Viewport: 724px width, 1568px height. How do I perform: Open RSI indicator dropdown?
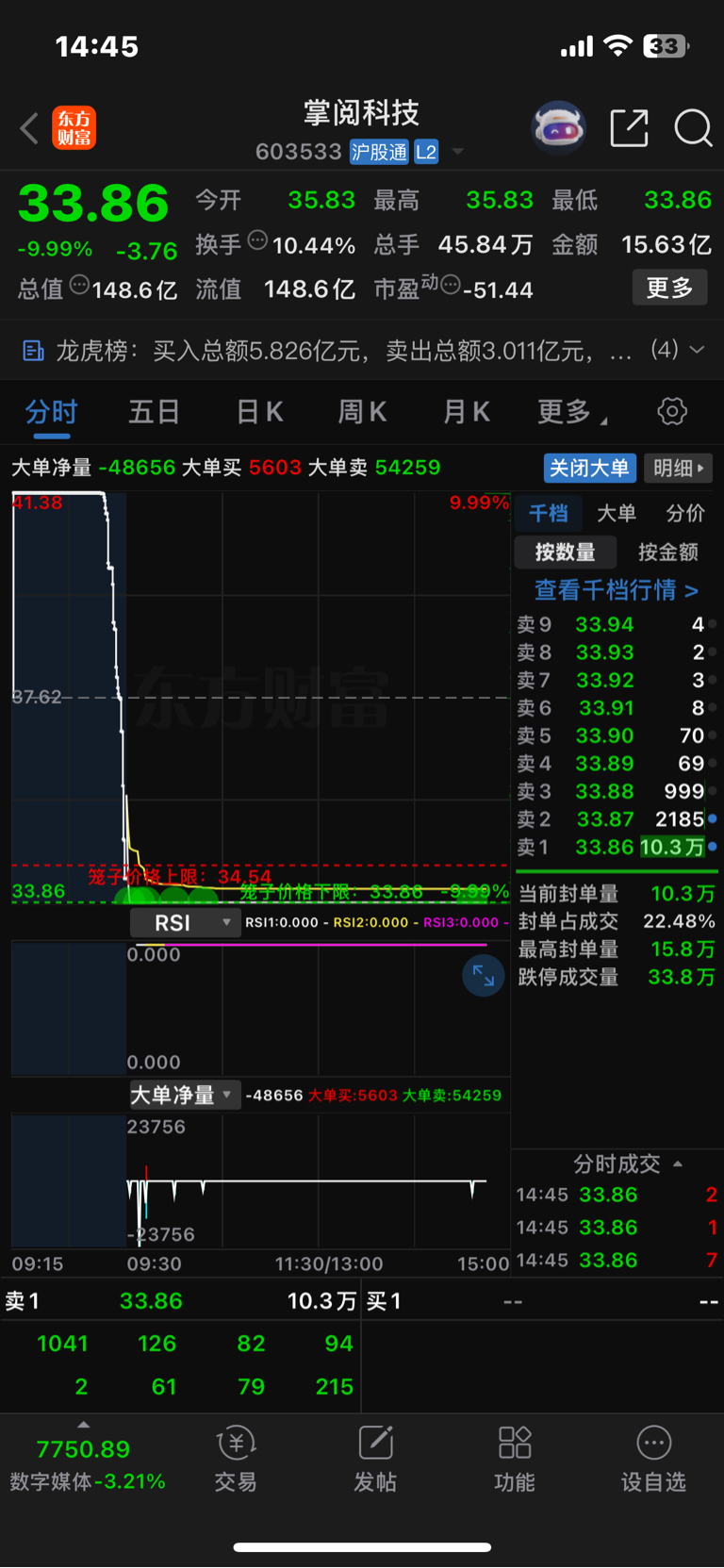(184, 923)
